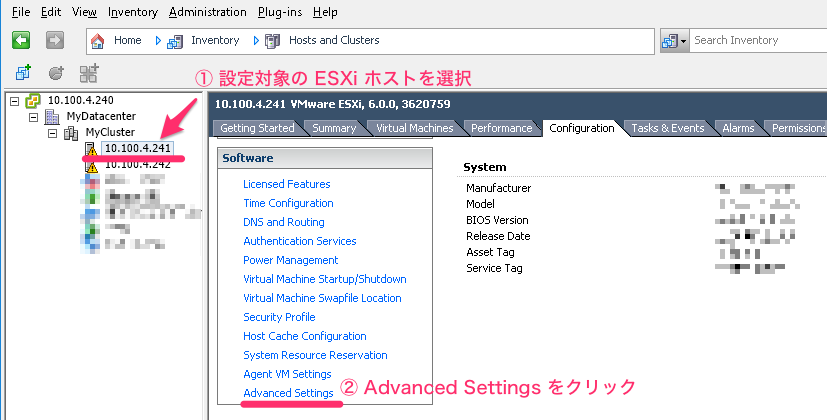Switch to the Summary tab
Screen dimensions: 827x420
coord(334,128)
